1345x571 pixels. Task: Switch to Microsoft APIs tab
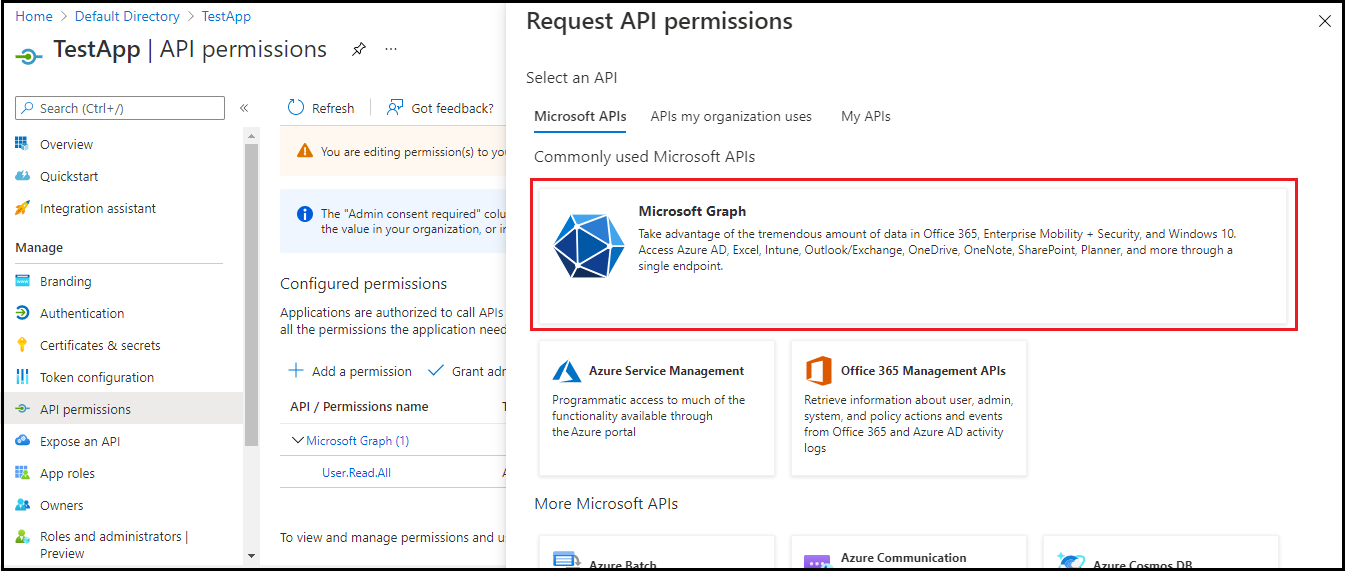click(x=580, y=116)
